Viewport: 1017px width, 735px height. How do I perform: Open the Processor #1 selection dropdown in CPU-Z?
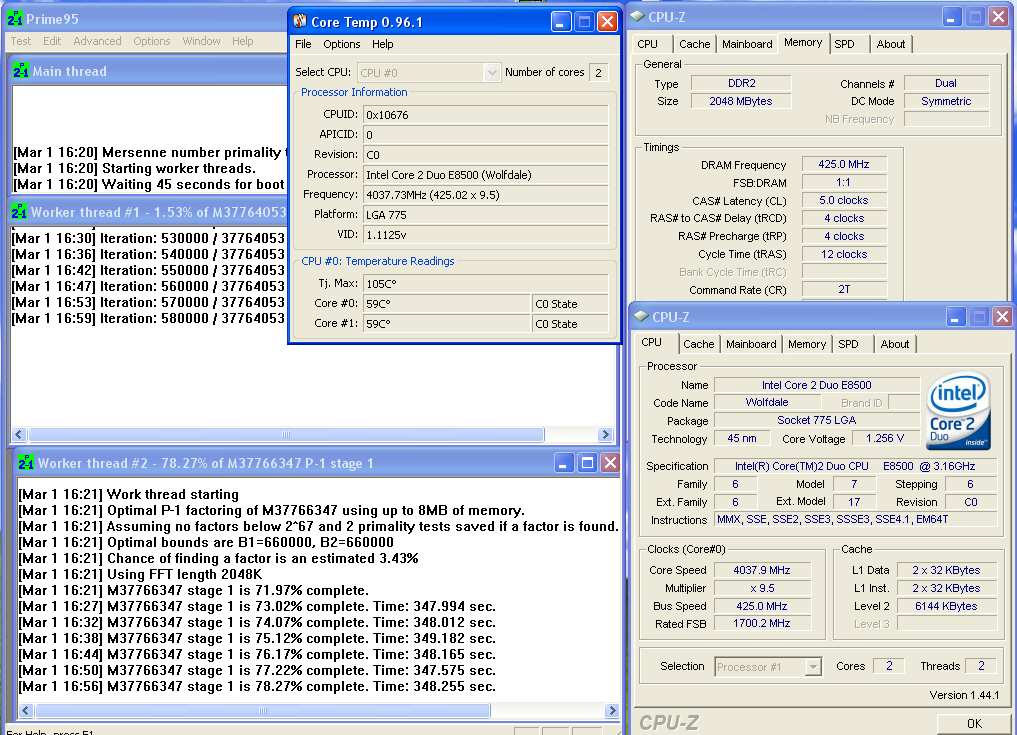tap(813, 667)
